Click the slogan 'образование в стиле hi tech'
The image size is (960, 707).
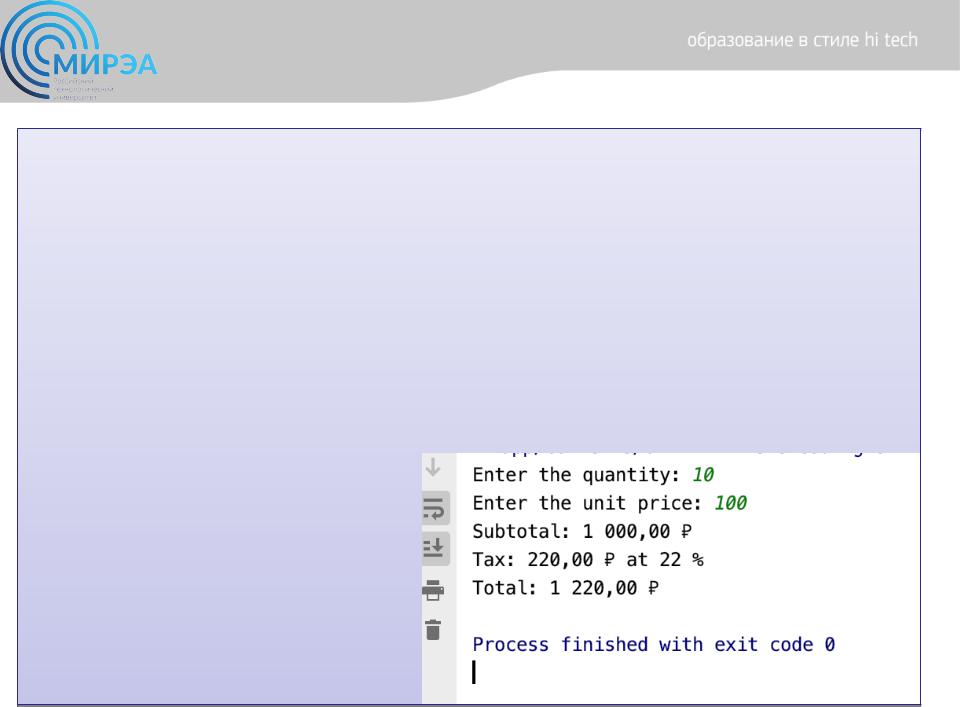pos(802,40)
